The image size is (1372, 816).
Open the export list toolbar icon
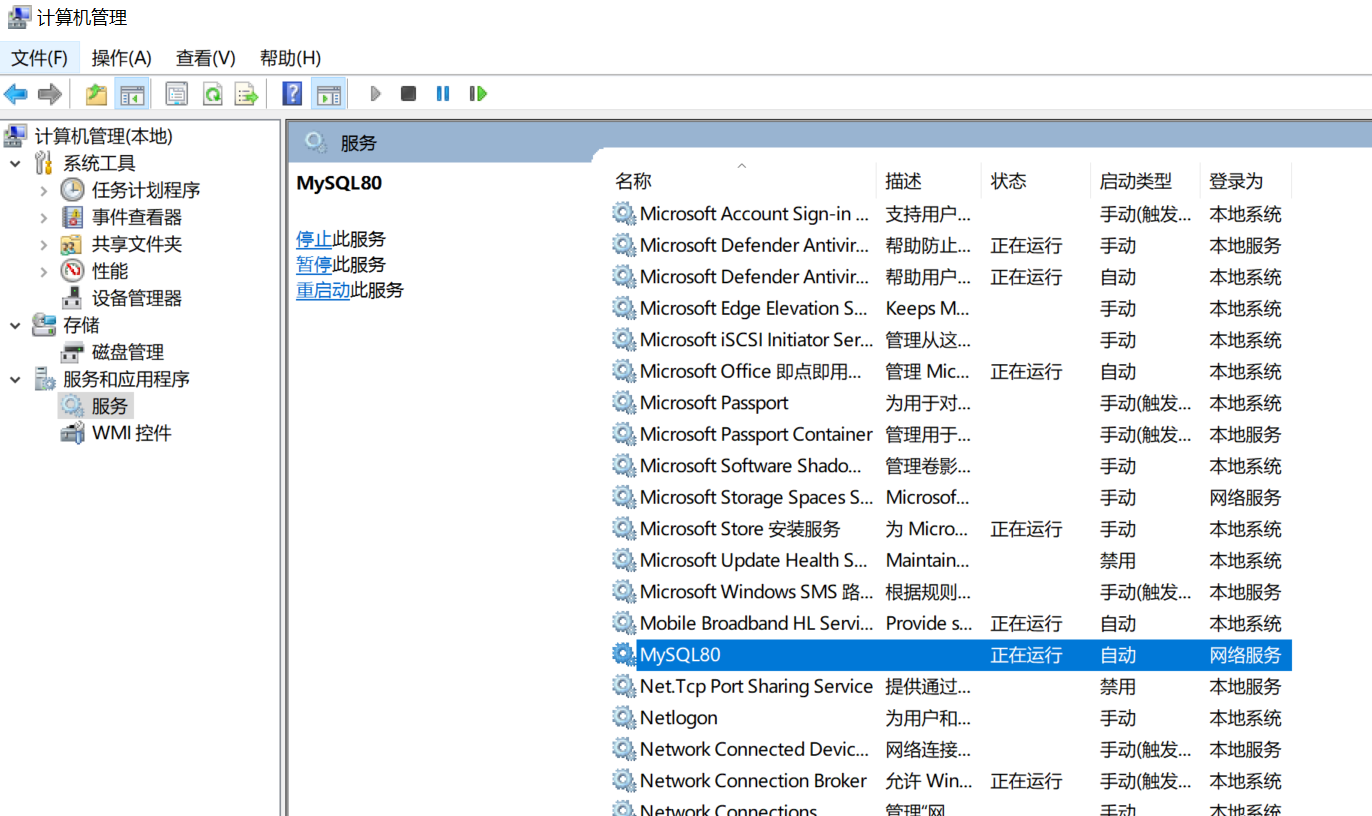tap(245, 93)
